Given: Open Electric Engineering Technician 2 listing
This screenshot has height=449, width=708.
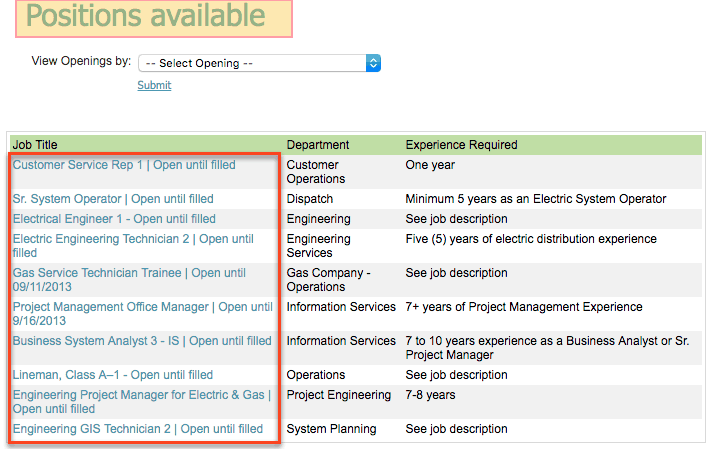Looking at the screenshot, I should coord(133,246).
